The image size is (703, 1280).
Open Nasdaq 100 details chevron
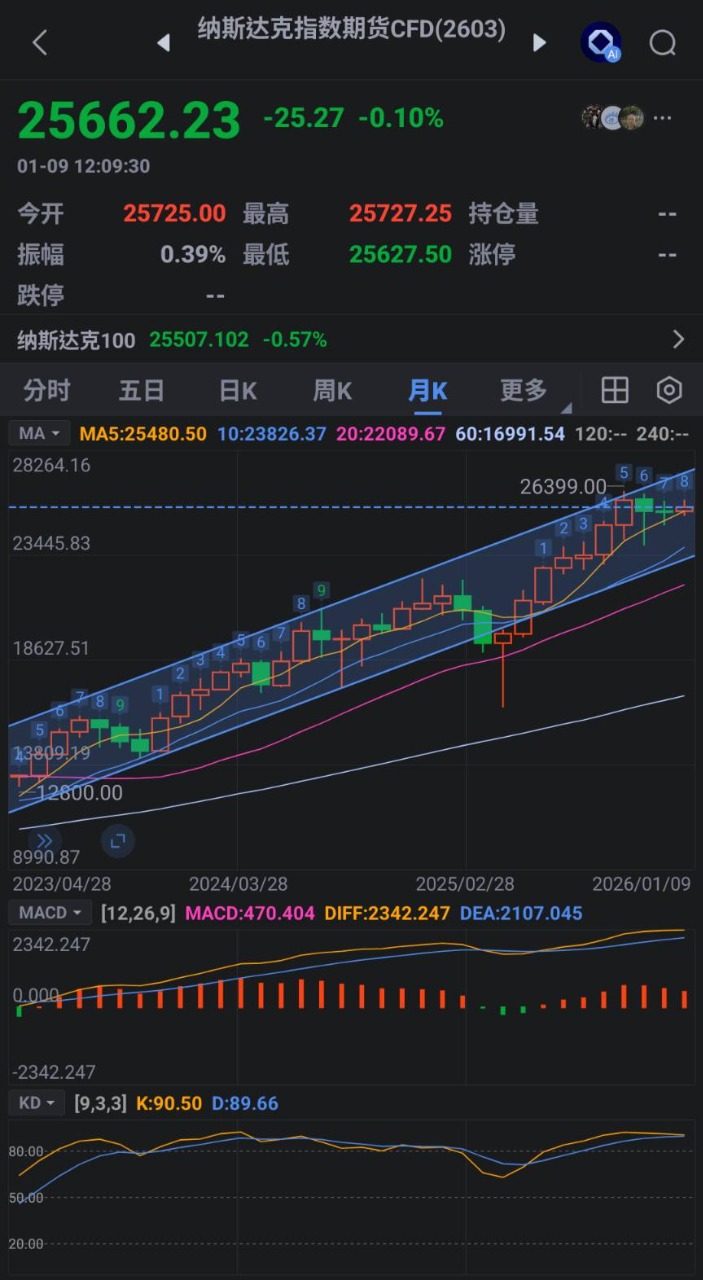coord(679,339)
